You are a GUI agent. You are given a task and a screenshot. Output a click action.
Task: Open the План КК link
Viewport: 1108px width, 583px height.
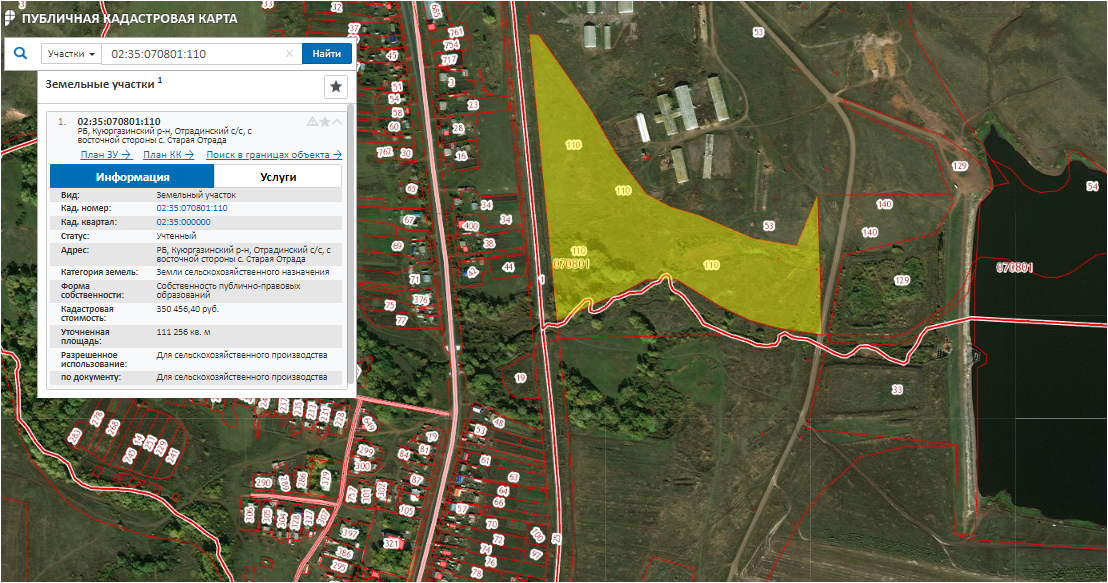click(x=169, y=155)
